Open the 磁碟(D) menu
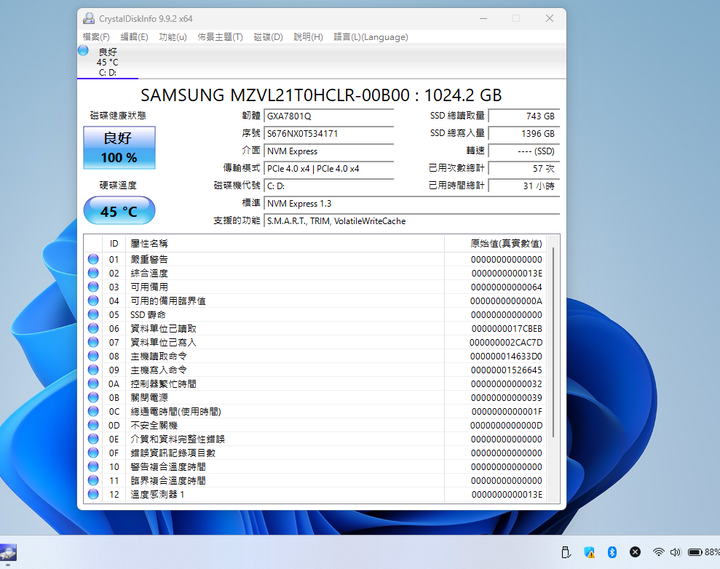This screenshot has height=569, width=720. click(x=268, y=37)
